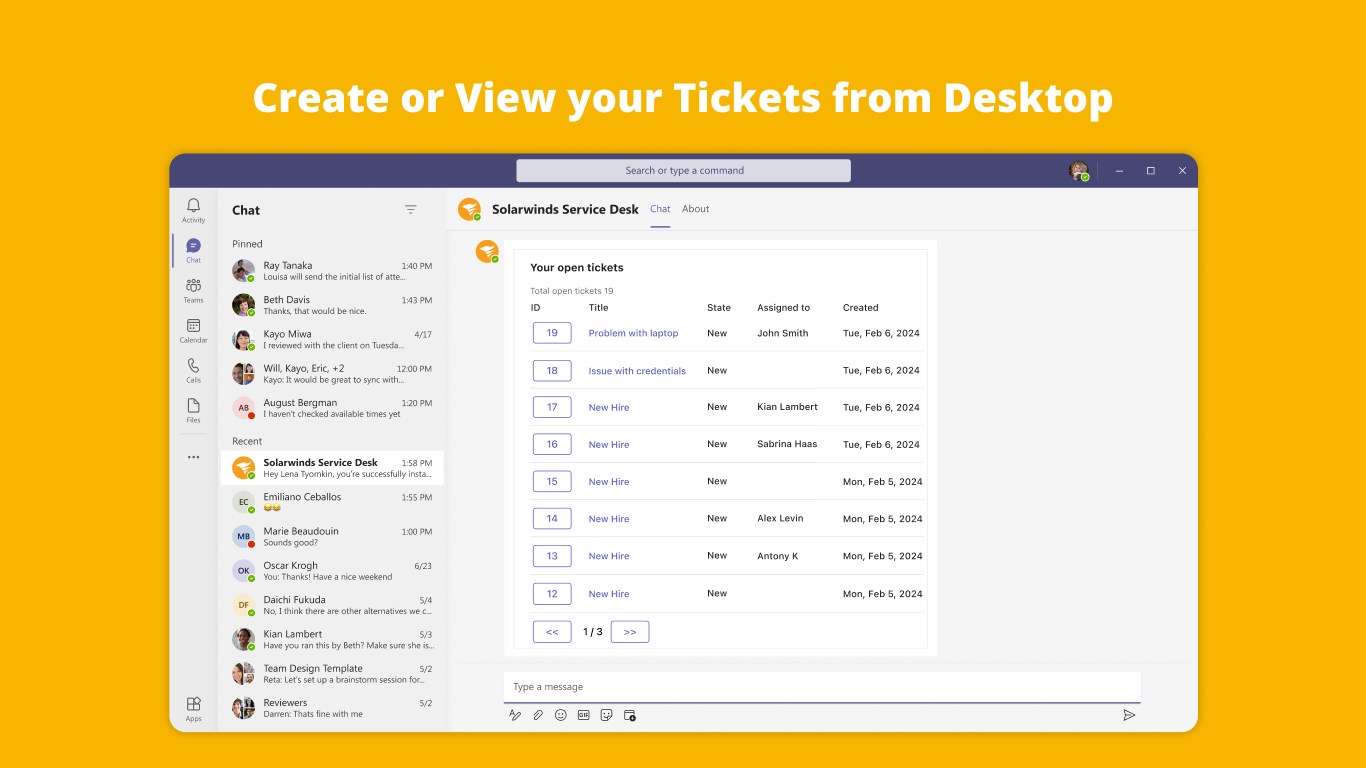
Task: Open Kian Lambert recent chat
Action: (332, 639)
